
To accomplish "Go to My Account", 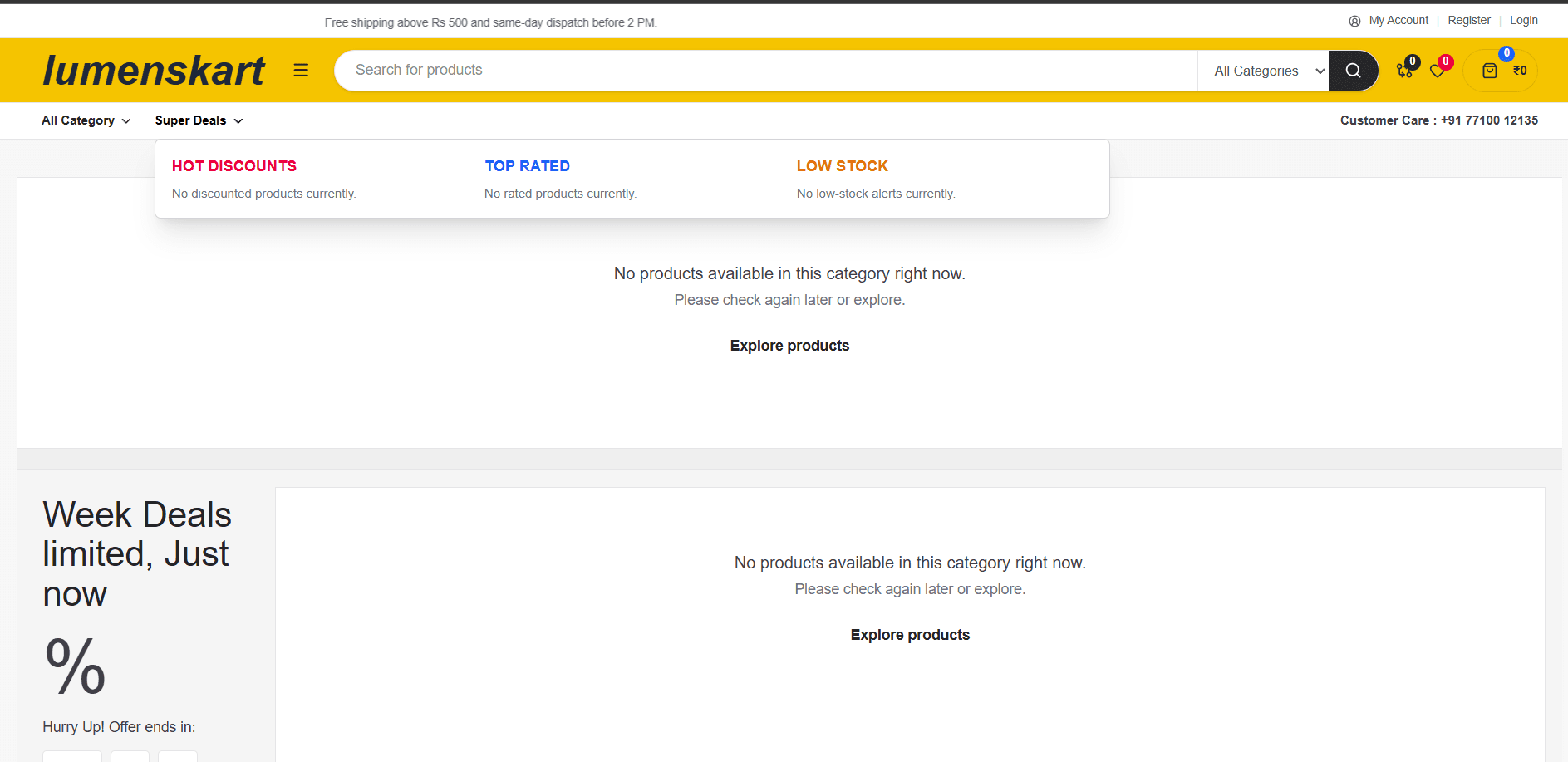I will pos(1398,20).
